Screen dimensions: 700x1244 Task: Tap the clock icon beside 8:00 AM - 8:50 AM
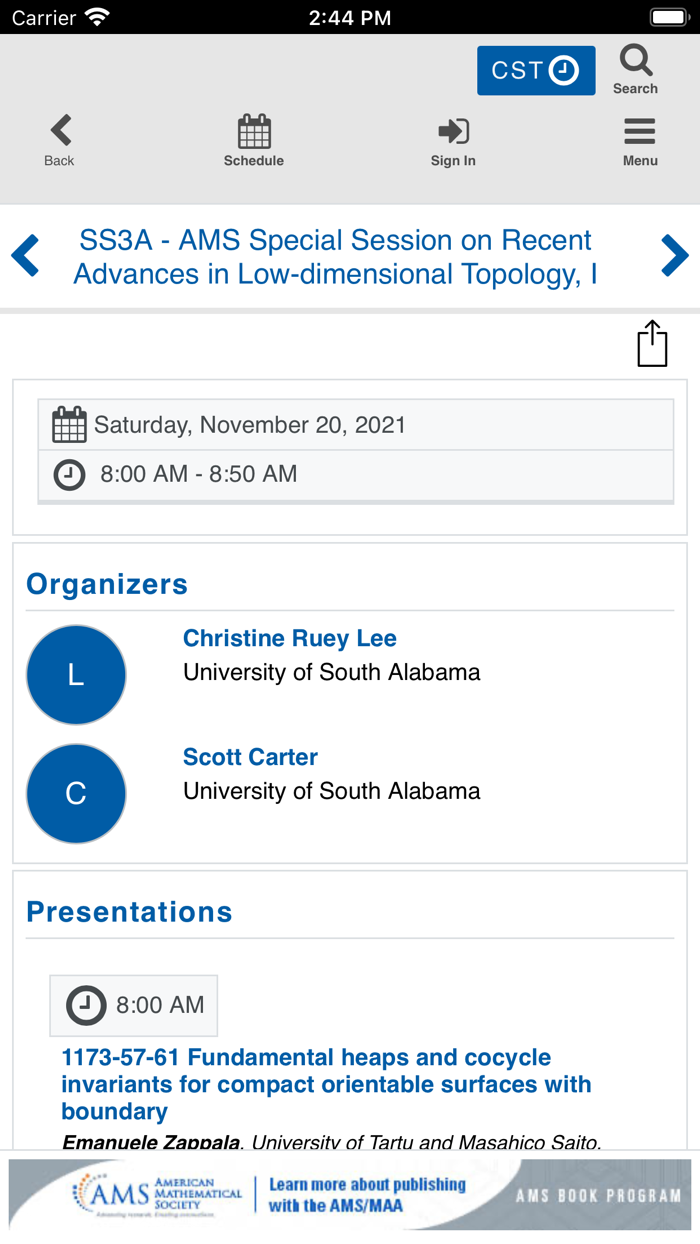click(69, 474)
